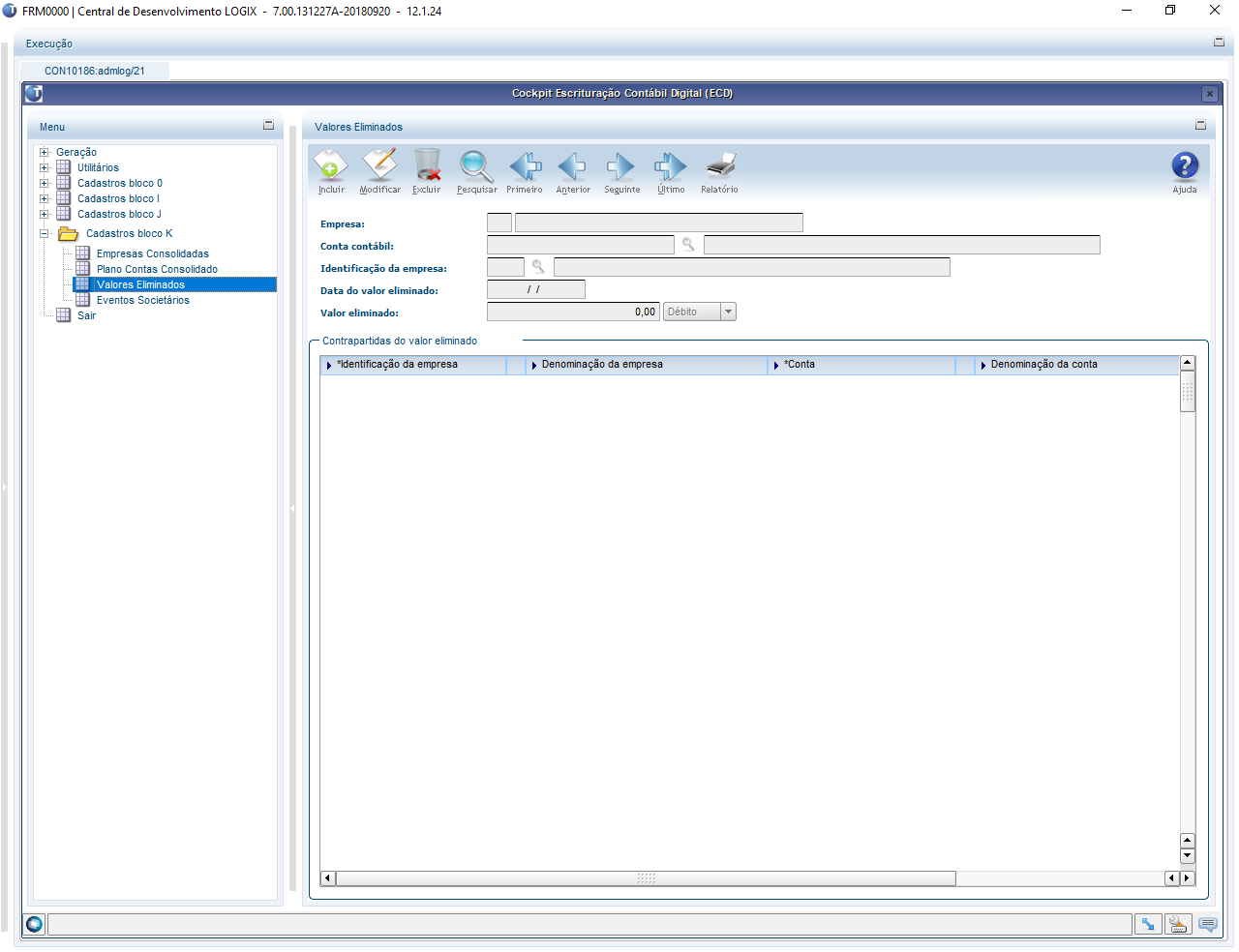Screen dimensions: 1239x952
Task: Open the speech bubble status bar icon
Action: click(x=1208, y=924)
